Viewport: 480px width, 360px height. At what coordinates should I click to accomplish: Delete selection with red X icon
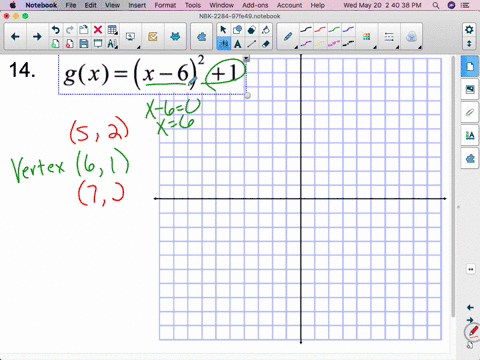[x=98, y=30]
